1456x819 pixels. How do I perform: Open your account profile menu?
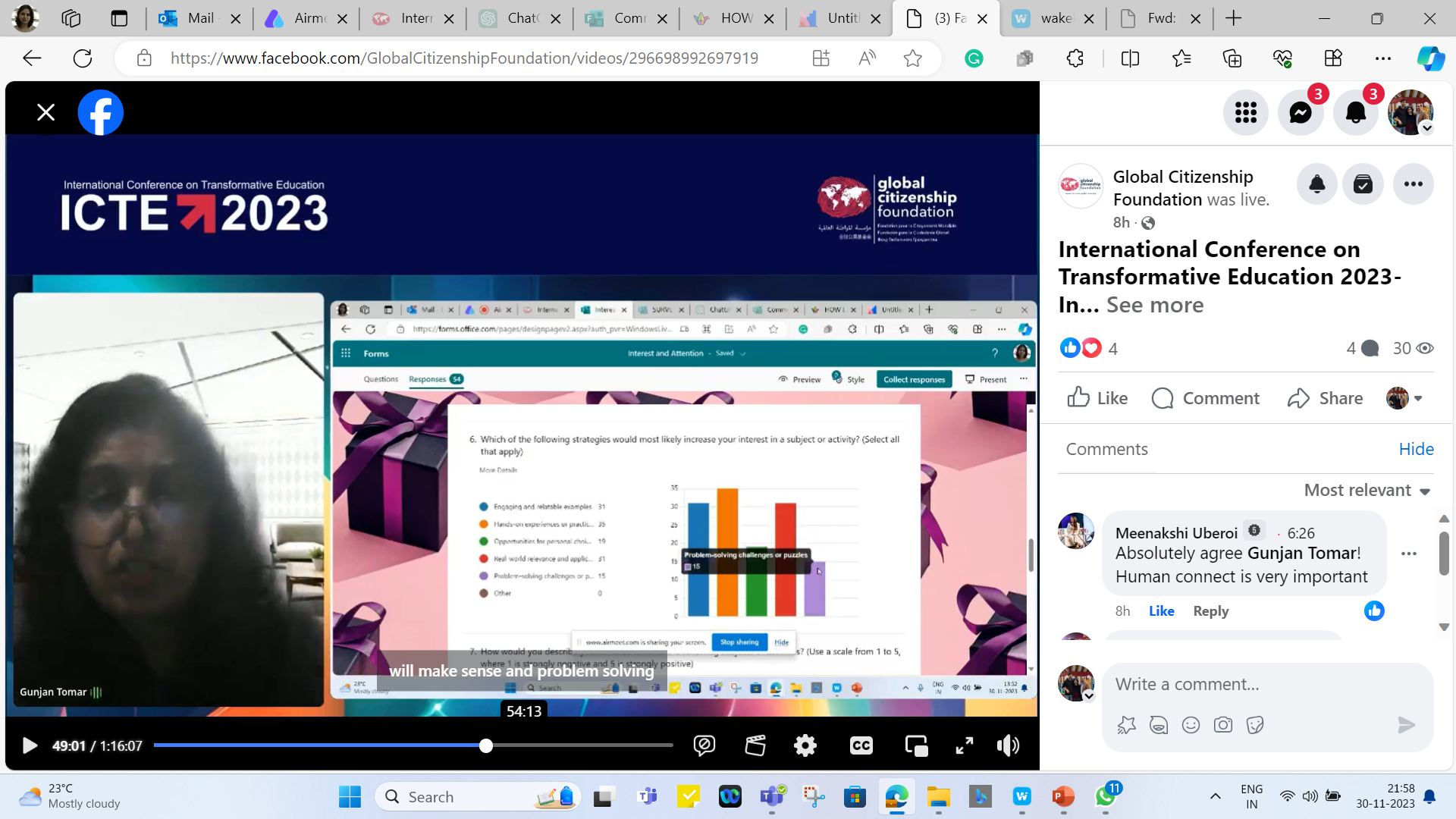pyautogui.click(x=1410, y=112)
